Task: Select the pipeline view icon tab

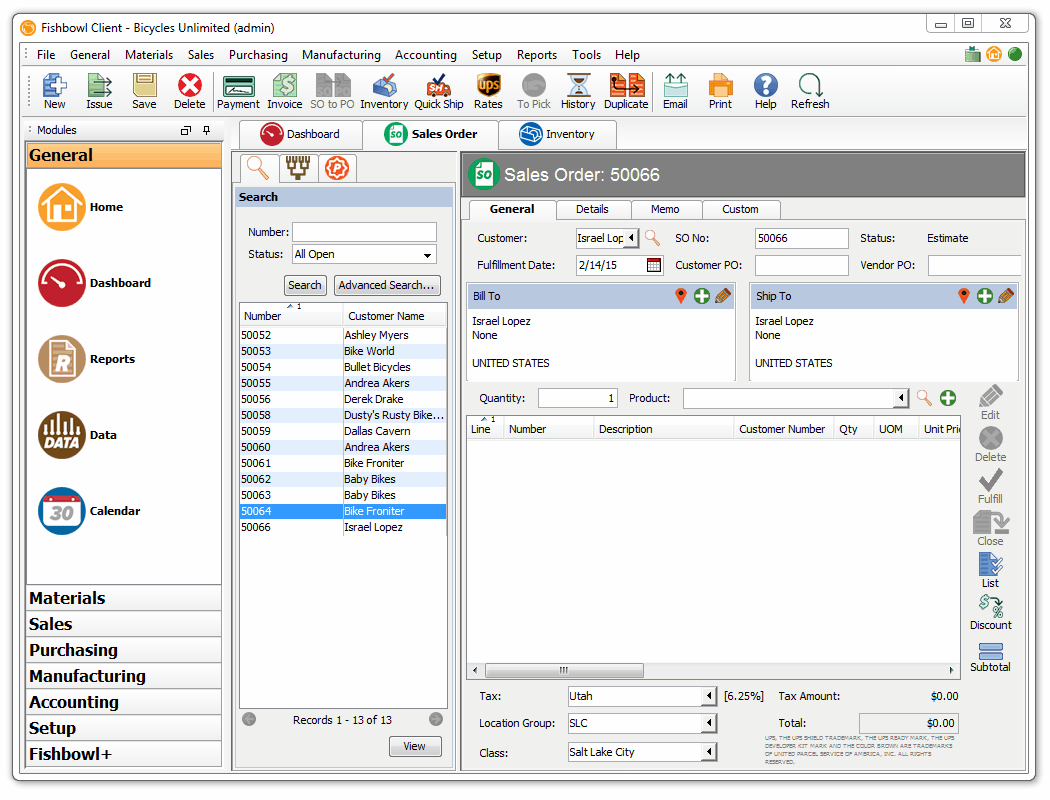Action: tap(298, 167)
